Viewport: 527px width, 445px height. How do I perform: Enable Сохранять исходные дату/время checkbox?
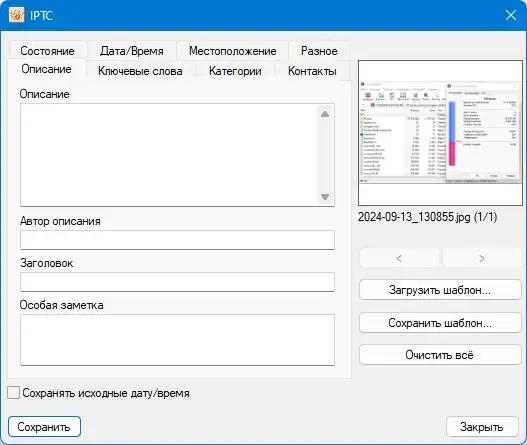point(13,393)
